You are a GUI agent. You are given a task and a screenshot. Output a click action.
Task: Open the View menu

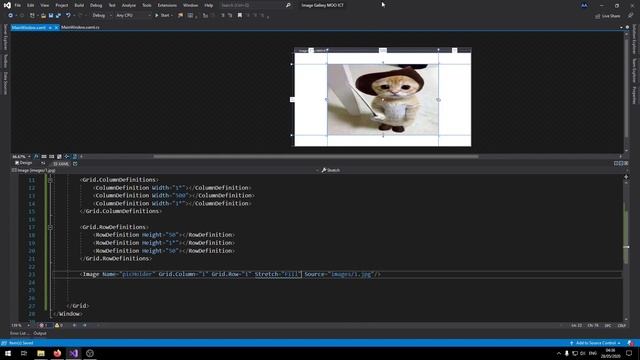pyautogui.click(x=44, y=5)
